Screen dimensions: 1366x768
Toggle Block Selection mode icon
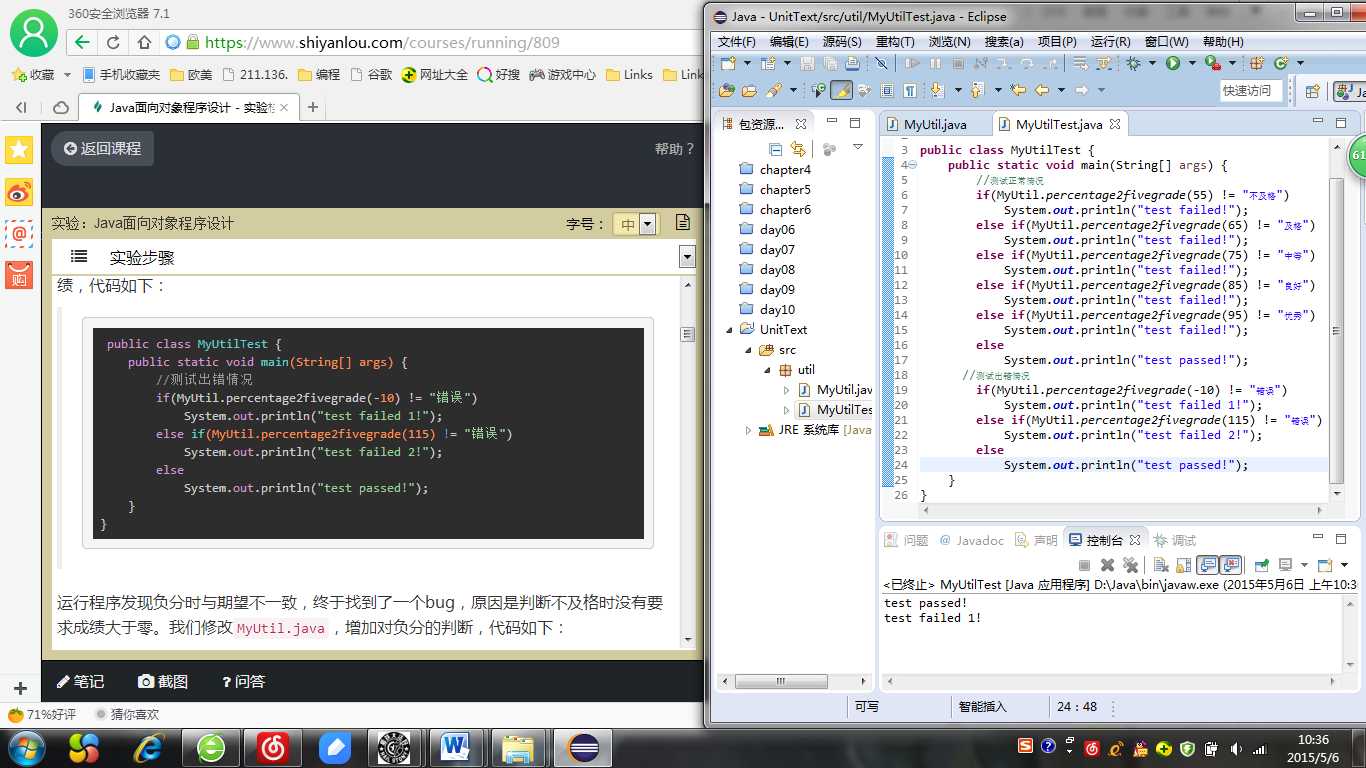pyautogui.click(x=887, y=90)
